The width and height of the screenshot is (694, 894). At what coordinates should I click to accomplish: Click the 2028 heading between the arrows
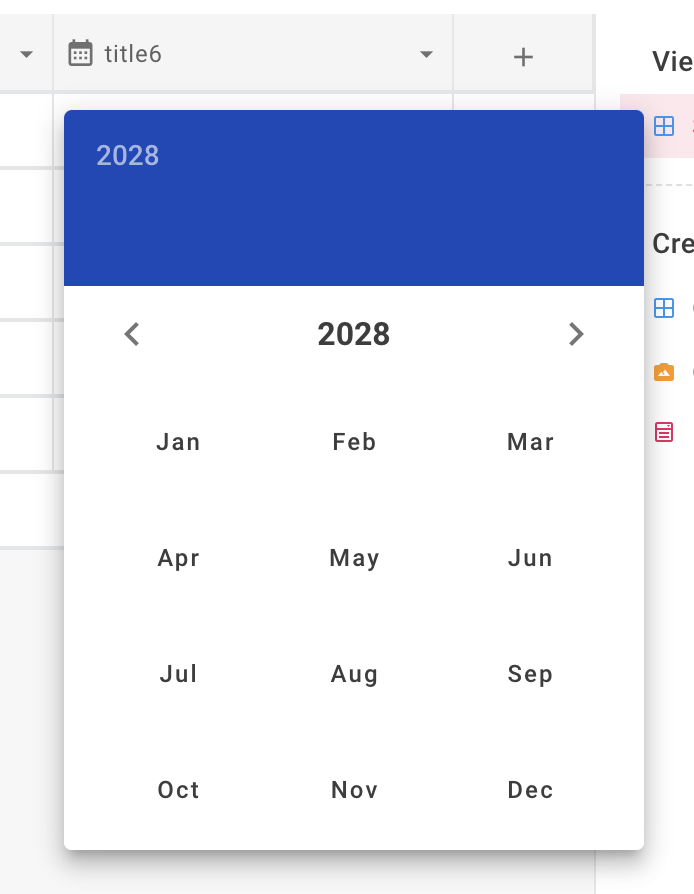354,334
